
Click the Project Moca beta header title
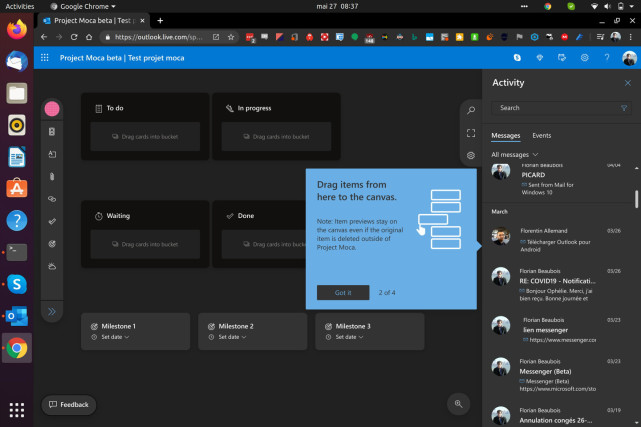(x=122, y=58)
